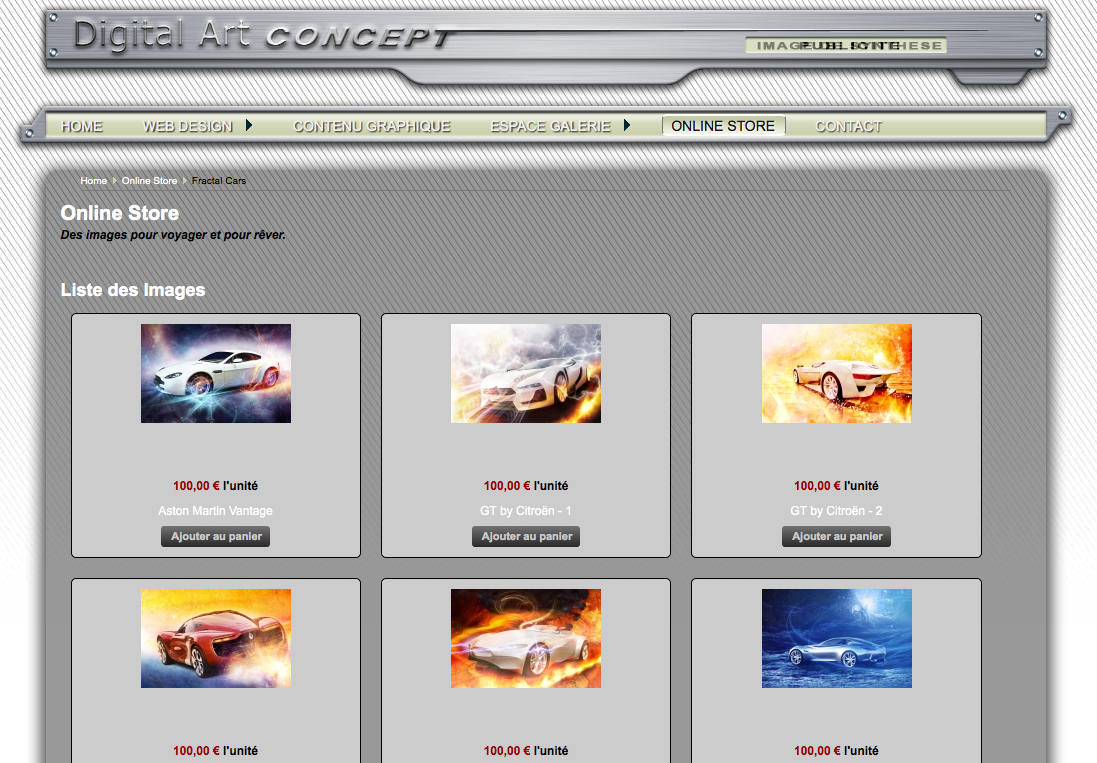Follow the Online Store breadcrumb link

149,180
